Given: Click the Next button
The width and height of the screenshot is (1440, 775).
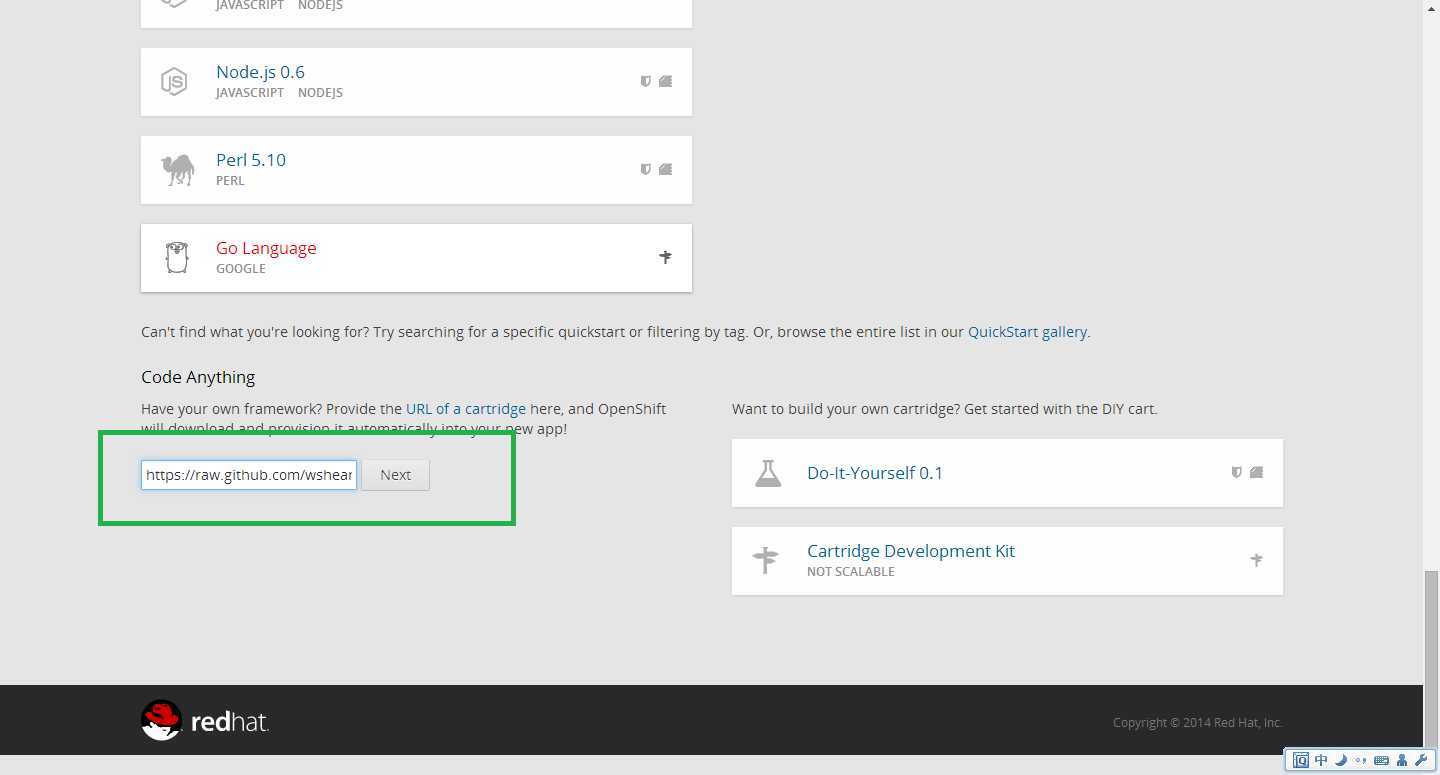Looking at the screenshot, I should click(395, 475).
